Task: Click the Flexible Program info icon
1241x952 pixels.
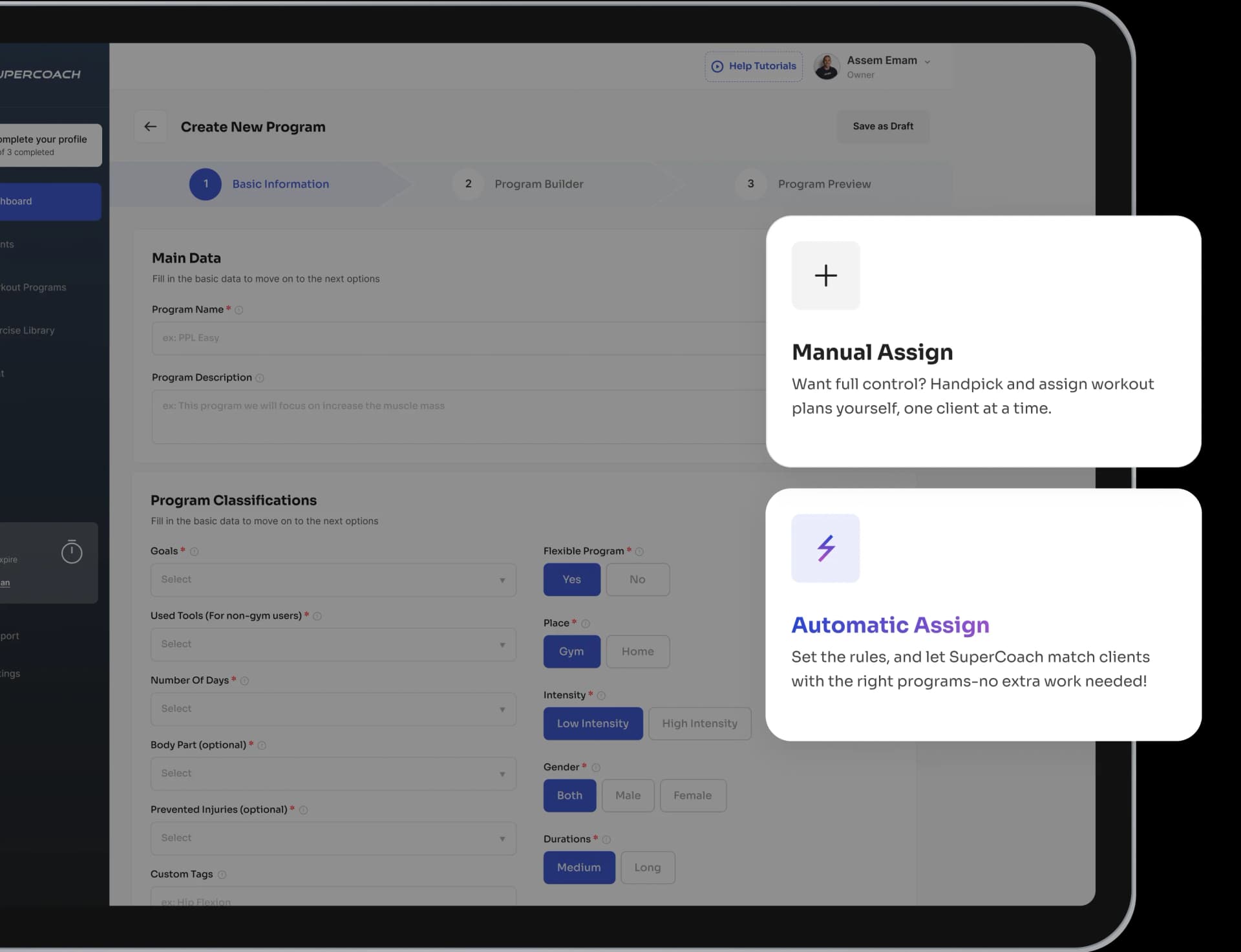Action: point(639,552)
